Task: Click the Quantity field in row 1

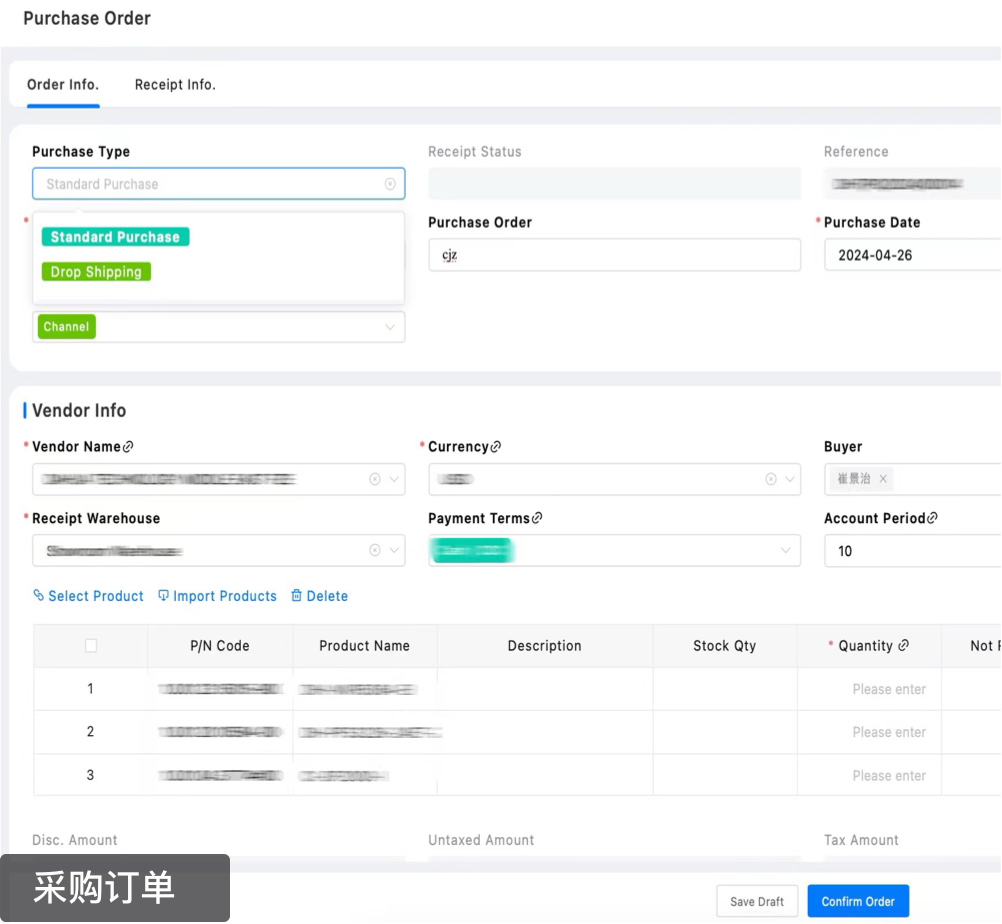Action: tap(888, 689)
